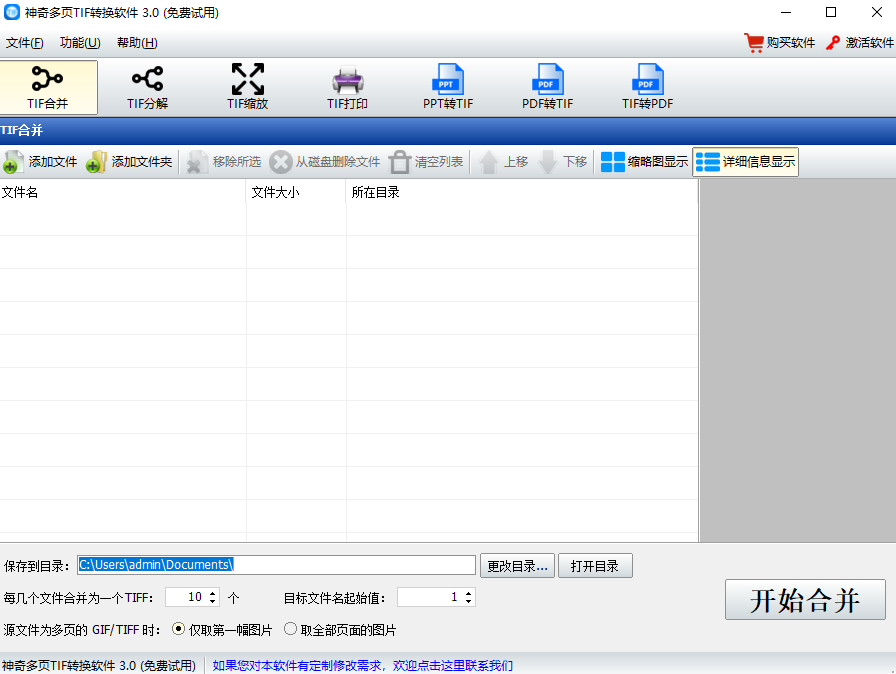Select the PPT转TIF converter
The width and height of the screenshot is (896, 674).
click(x=447, y=86)
